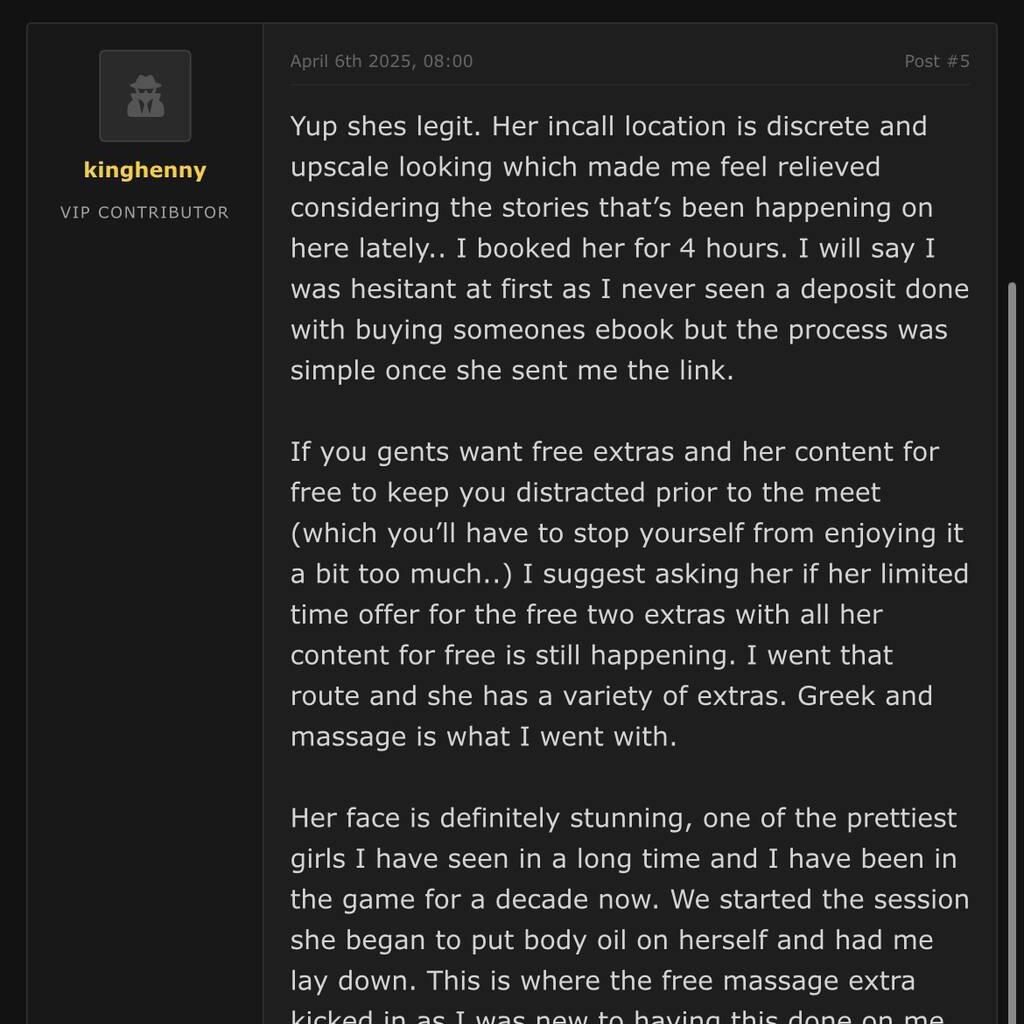
Task: Click the line "massage is what I went with."
Action: [484, 737]
